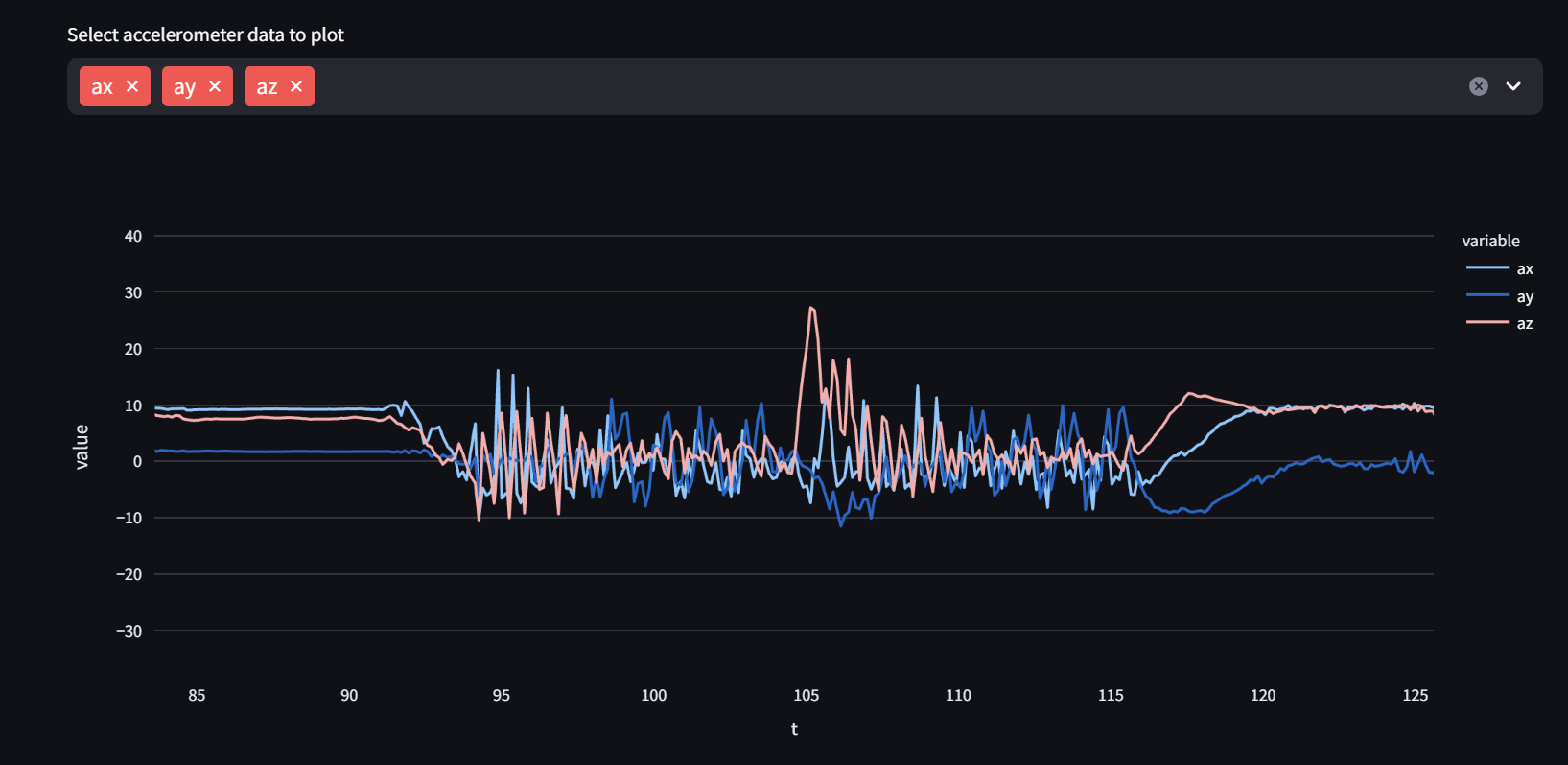Click the empty area of the multiselect box

click(x=863, y=86)
